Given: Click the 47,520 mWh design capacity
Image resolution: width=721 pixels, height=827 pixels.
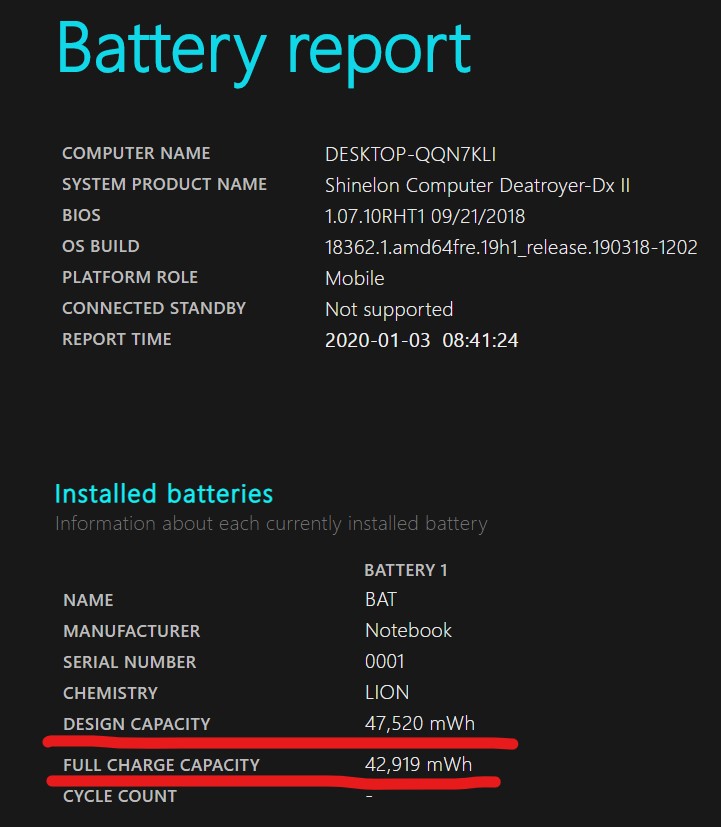Looking at the screenshot, I should [419, 724].
